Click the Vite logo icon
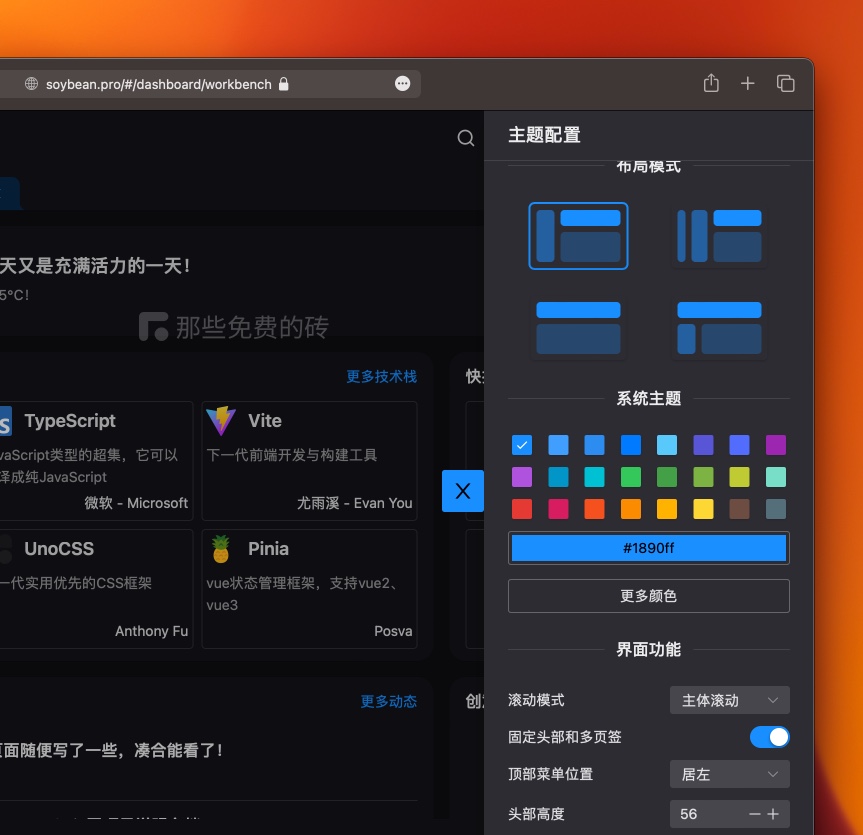 click(221, 421)
